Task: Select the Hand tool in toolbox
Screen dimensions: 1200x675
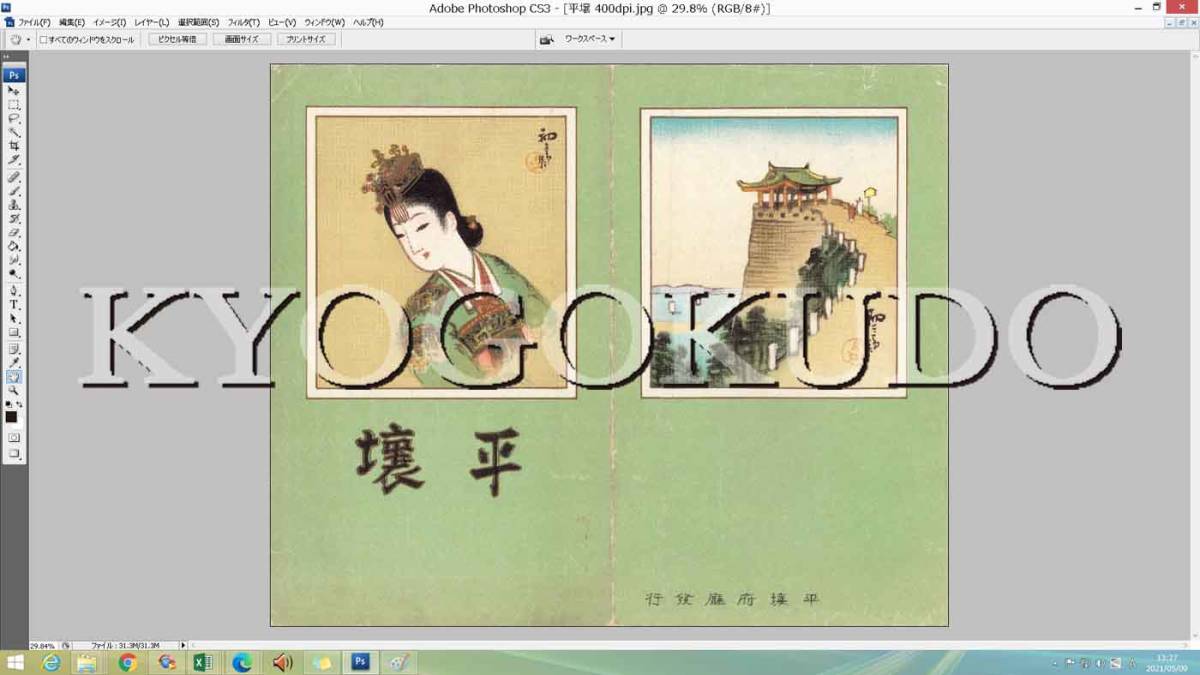Action: click(14, 377)
